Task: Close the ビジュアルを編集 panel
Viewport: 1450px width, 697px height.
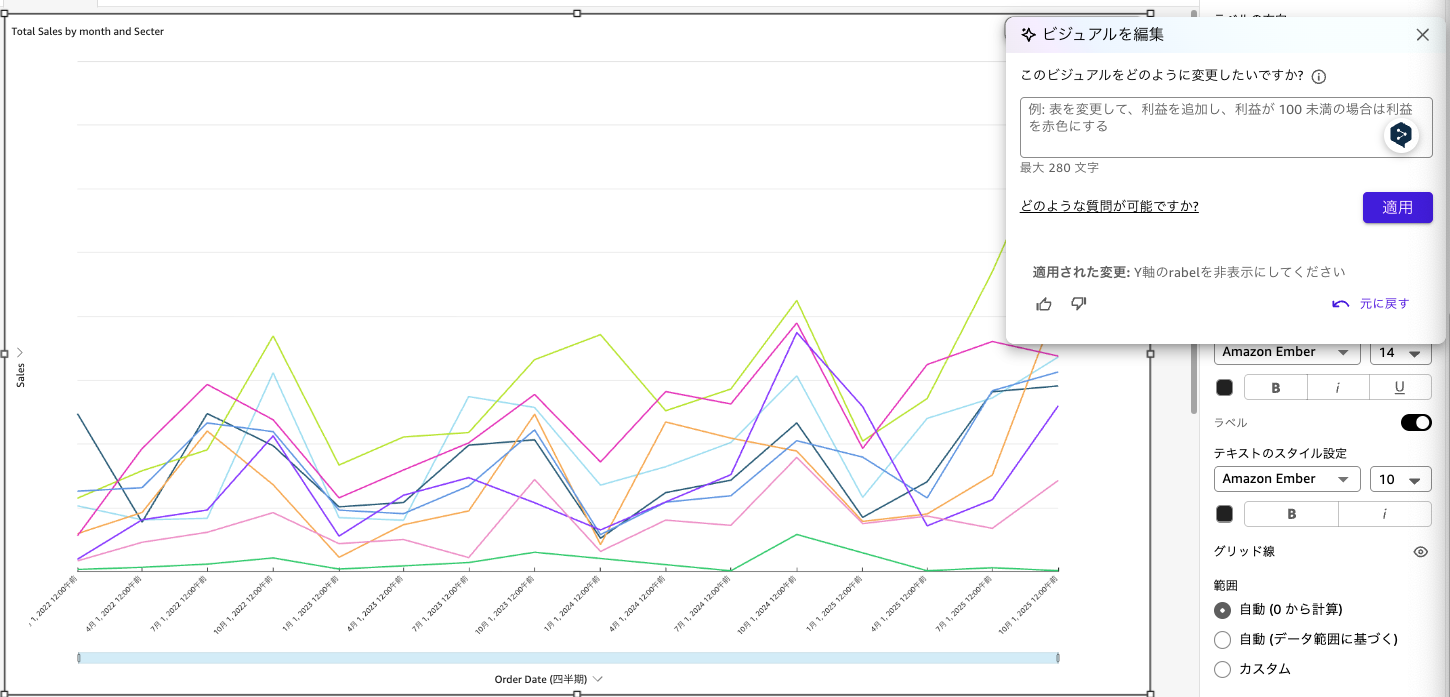Action: pyautogui.click(x=1422, y=35)
